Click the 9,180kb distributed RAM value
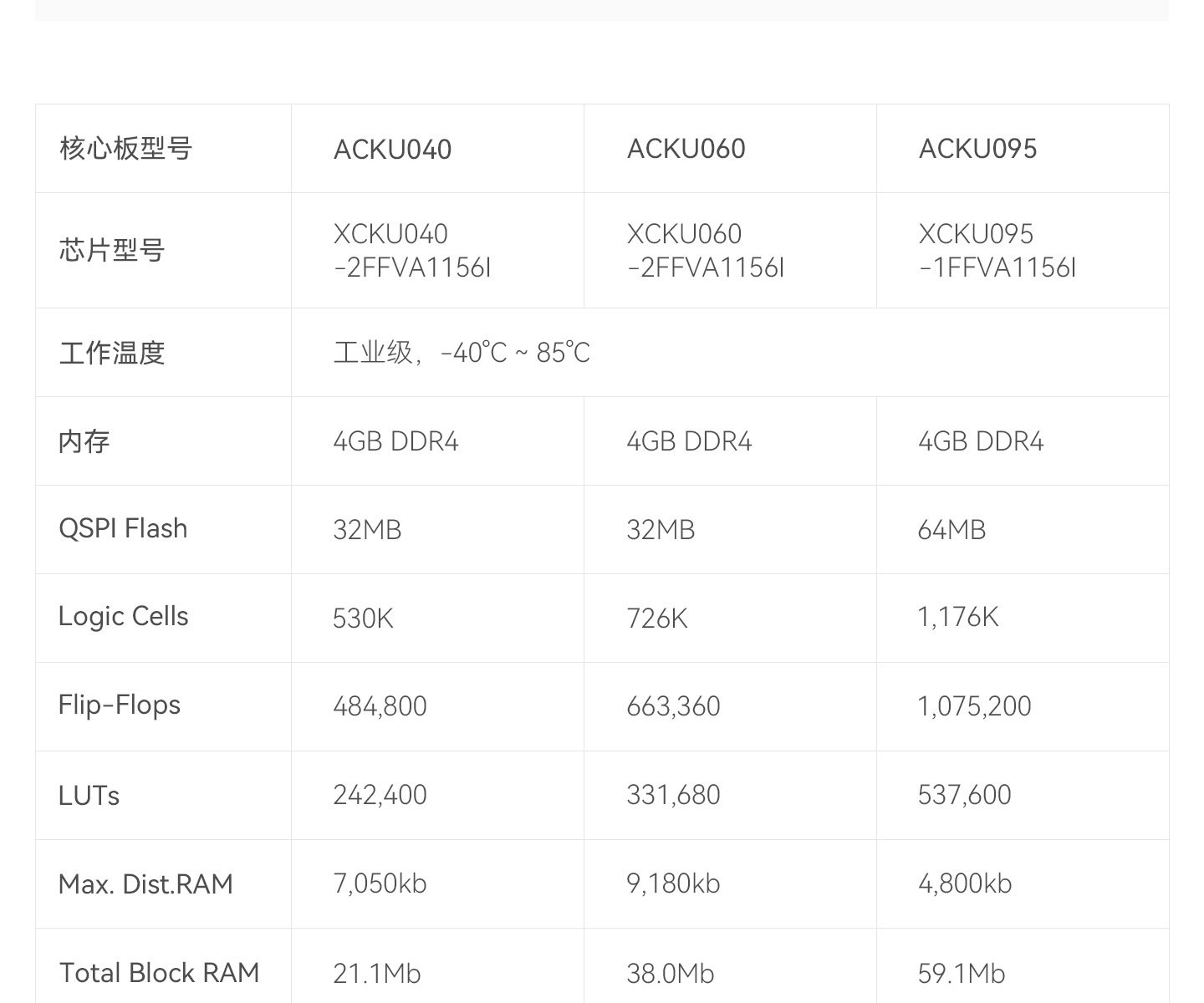 click(673, 883)
